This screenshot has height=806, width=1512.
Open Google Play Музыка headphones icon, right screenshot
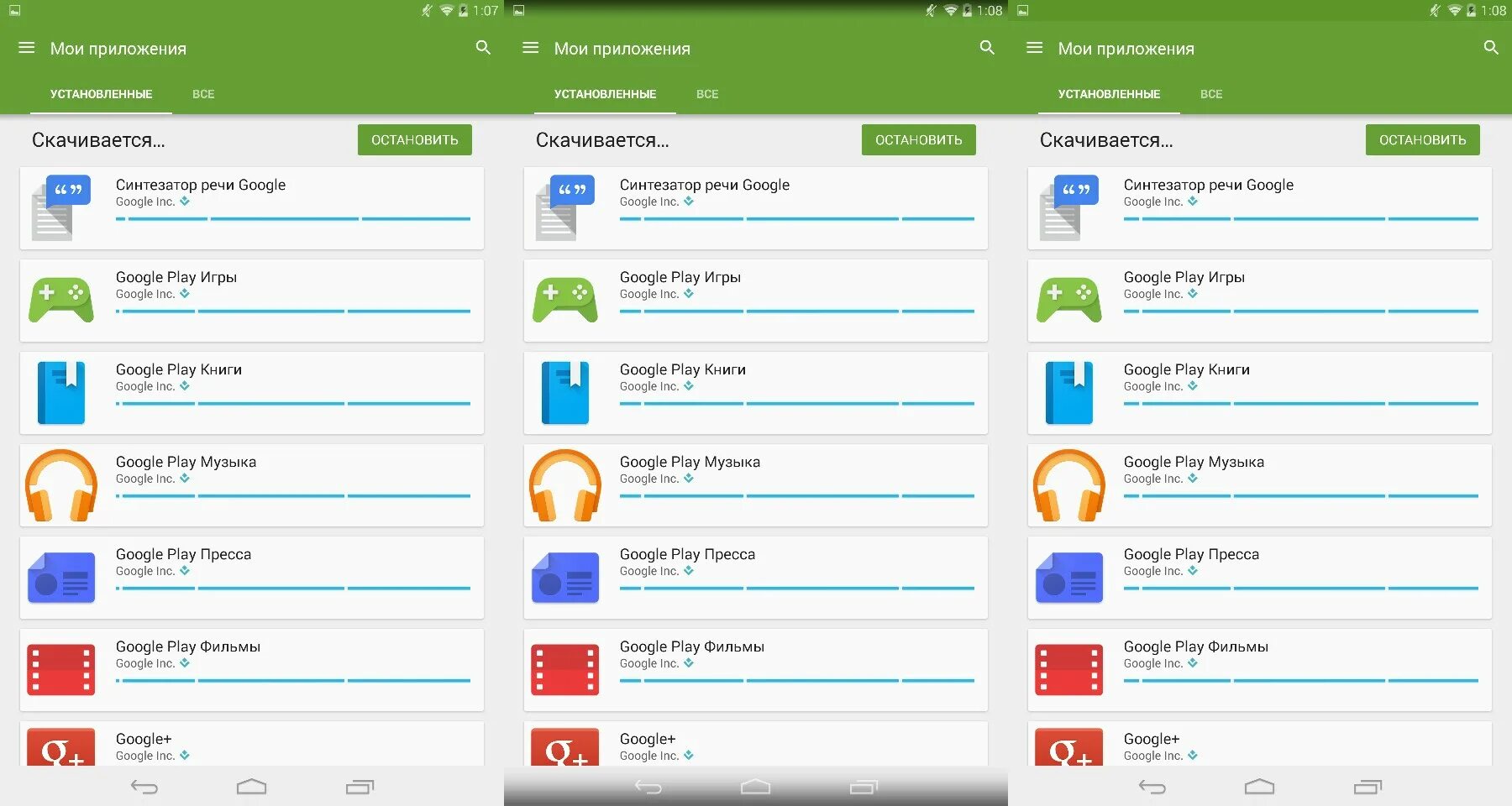[1069, 485]
